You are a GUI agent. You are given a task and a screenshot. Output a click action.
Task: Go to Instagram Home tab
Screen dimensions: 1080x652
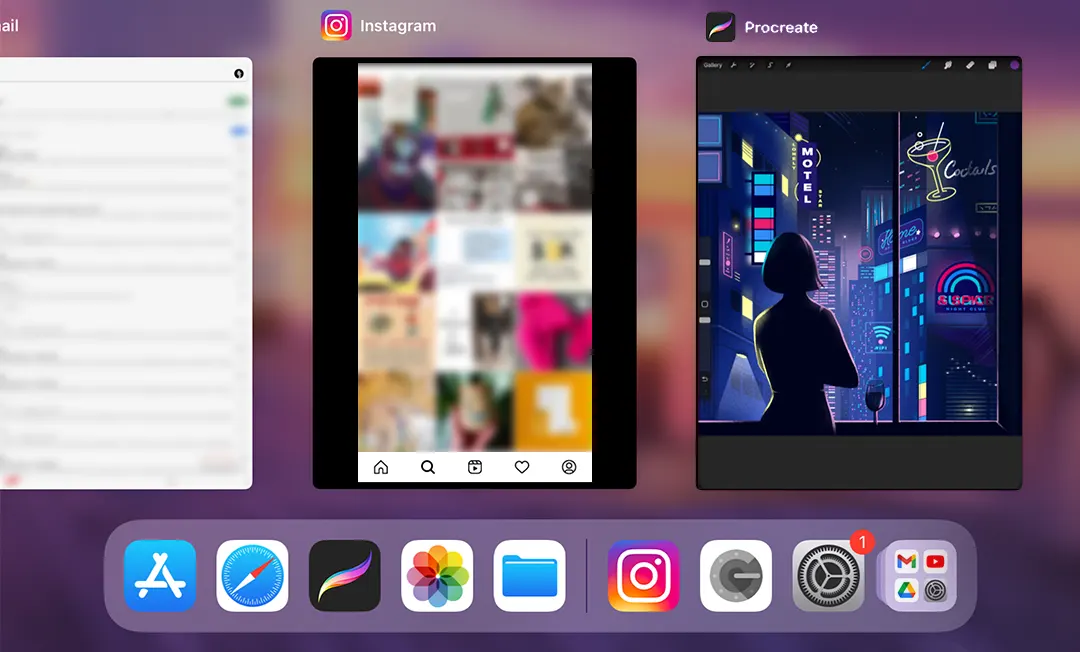point(381,467)
